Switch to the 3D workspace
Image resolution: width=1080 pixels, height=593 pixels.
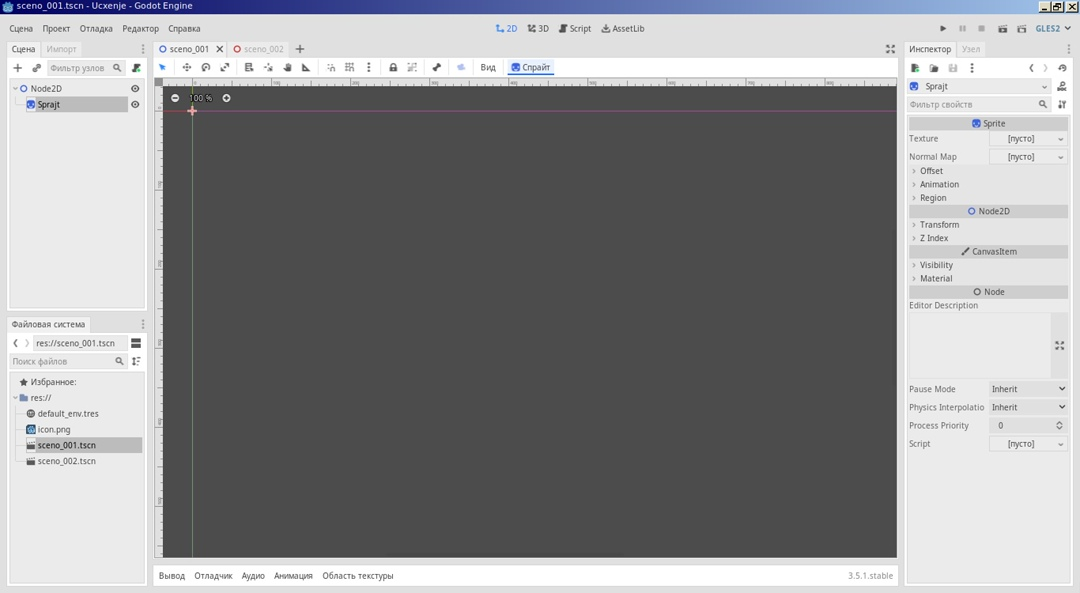click(x=539, y=29)
